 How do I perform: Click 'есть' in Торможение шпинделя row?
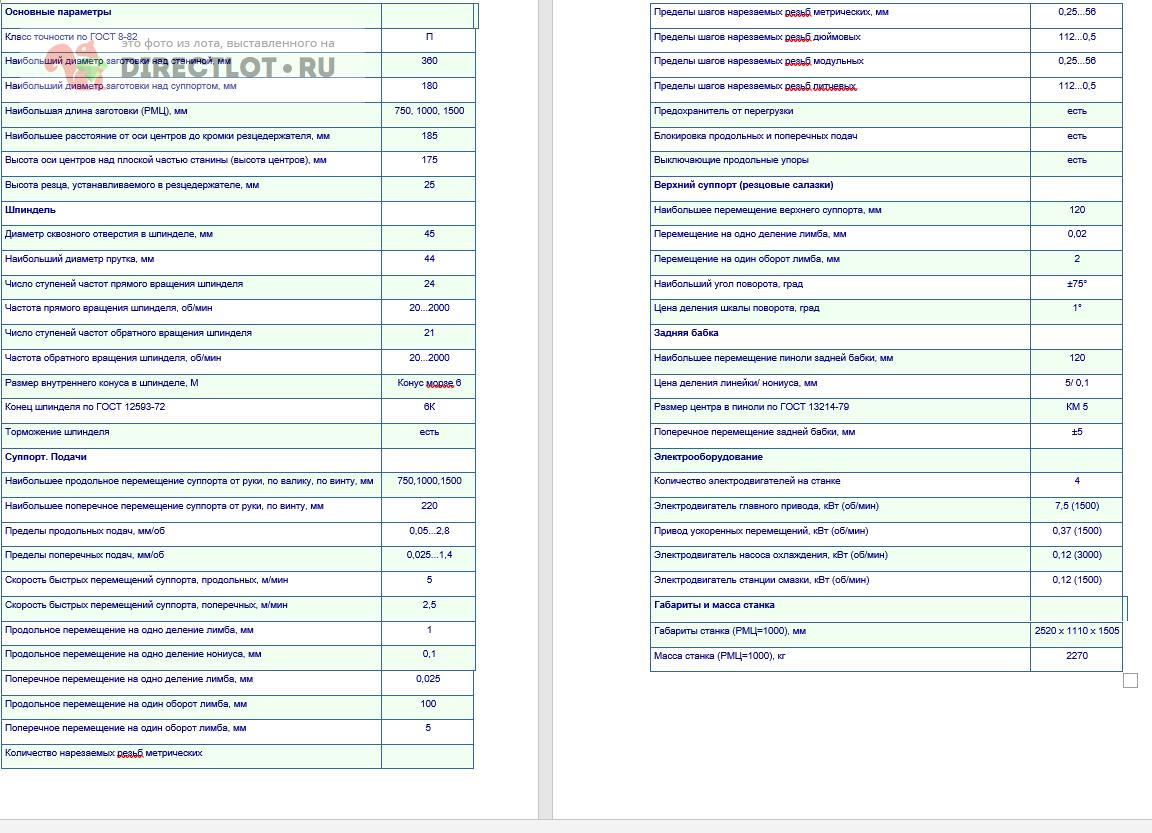pyautogui.click(x=429, y=433)
